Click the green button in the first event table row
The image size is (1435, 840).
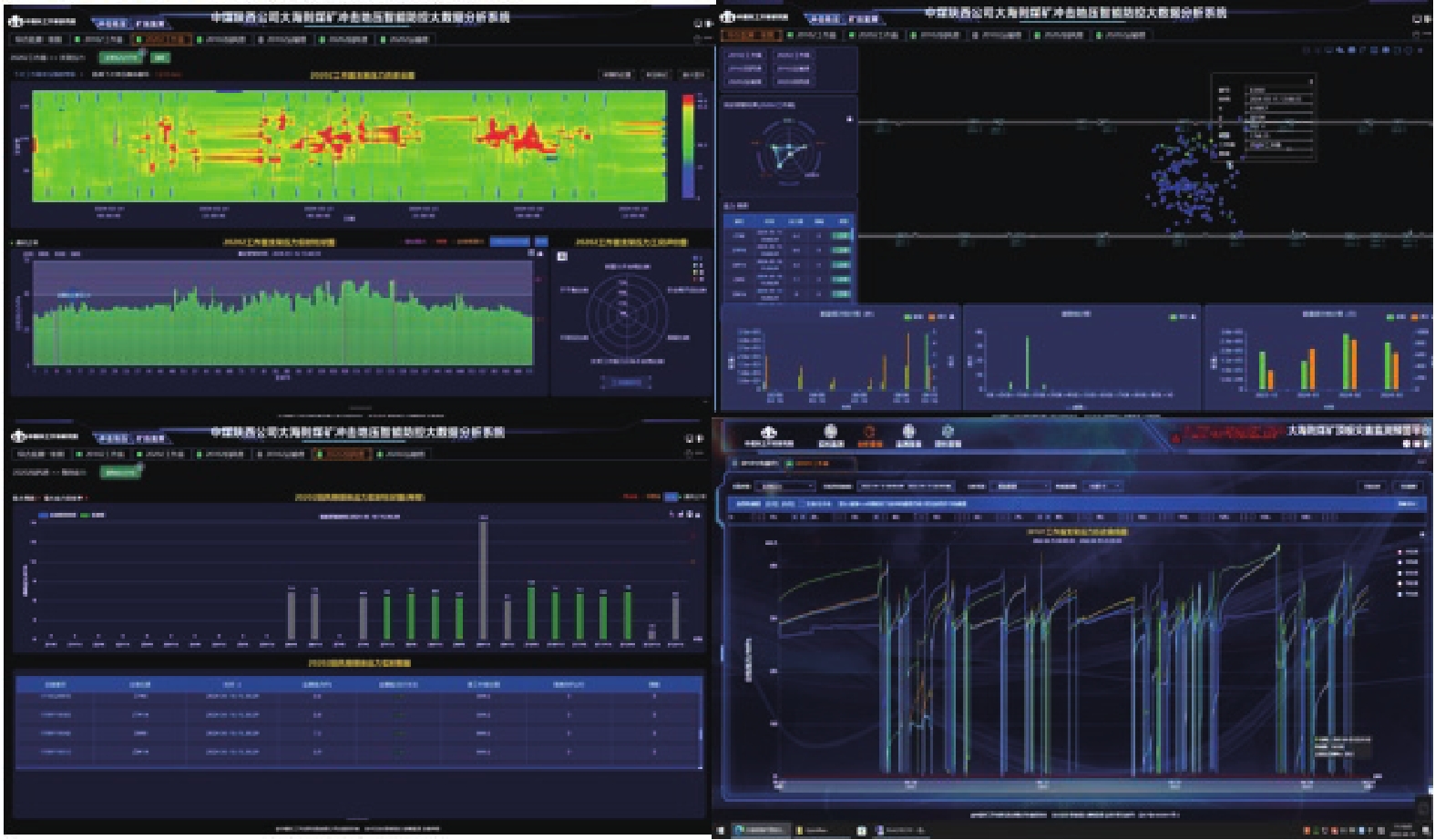point(840,235)
